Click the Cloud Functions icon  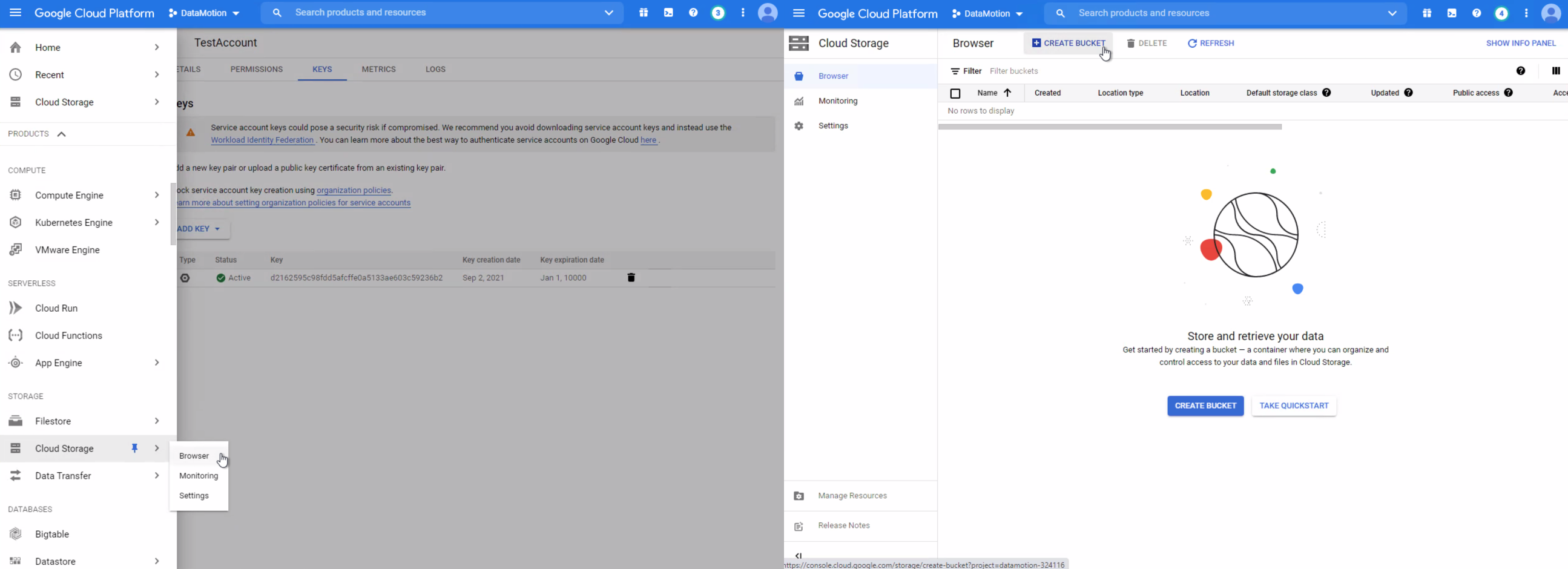(15, 335)
